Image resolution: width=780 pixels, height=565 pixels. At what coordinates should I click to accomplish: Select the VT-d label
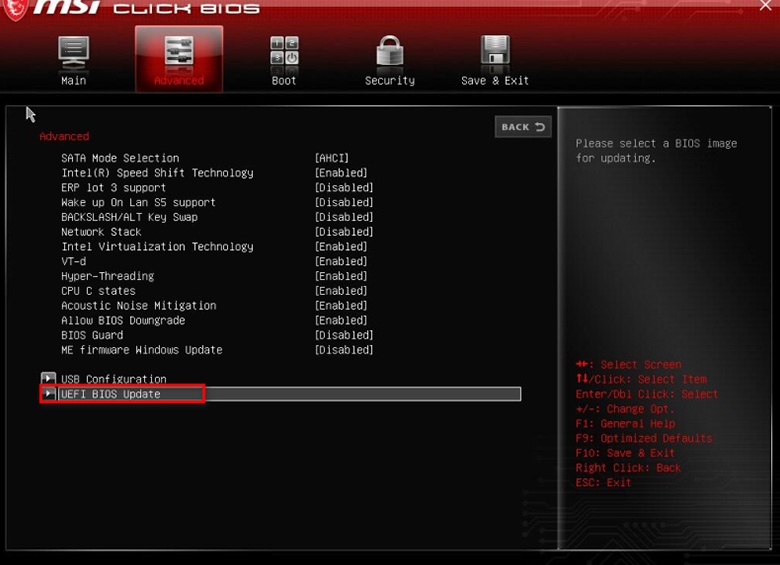(74, 261)
